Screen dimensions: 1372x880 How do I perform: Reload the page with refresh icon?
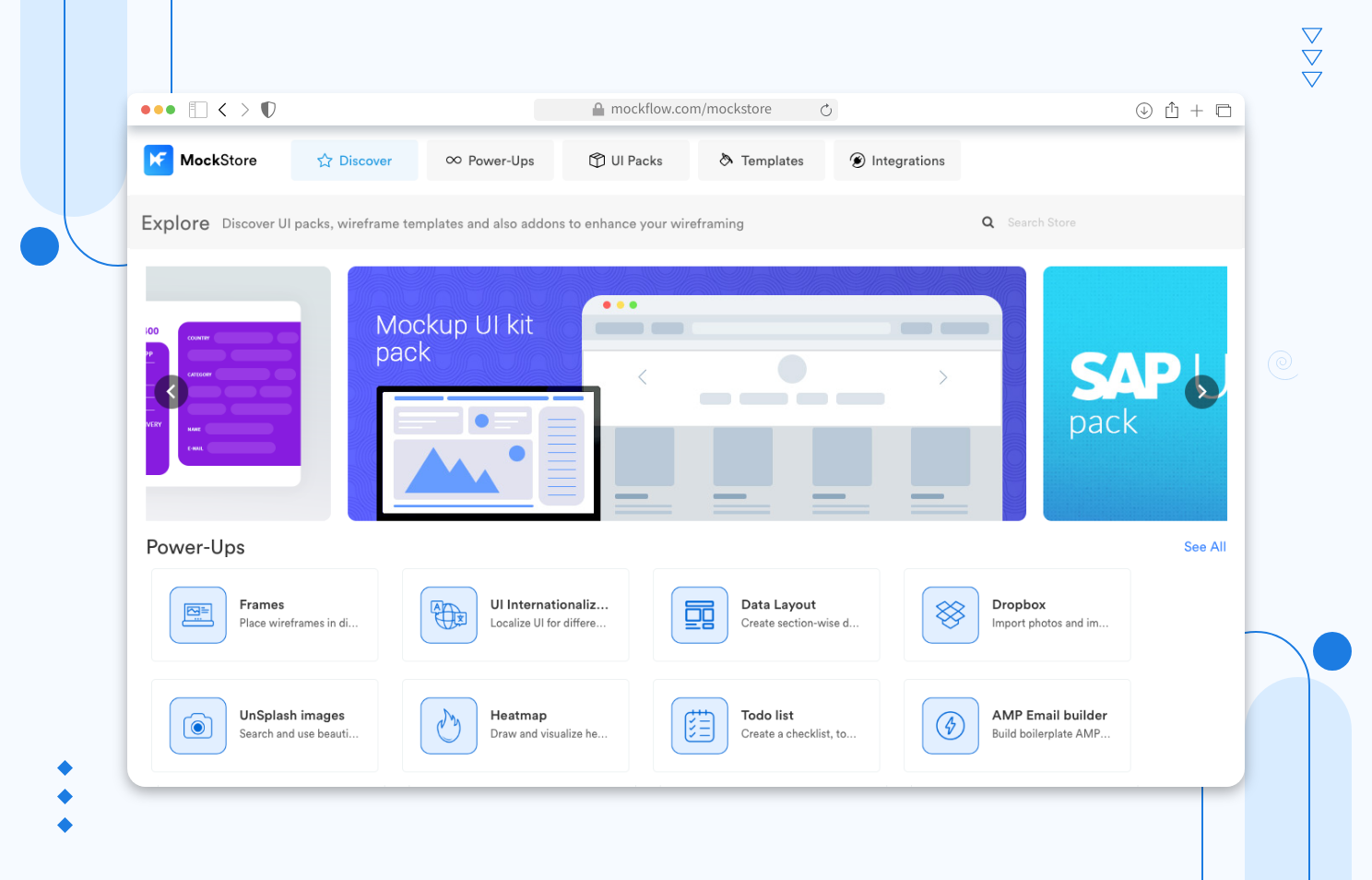point(826,110)
